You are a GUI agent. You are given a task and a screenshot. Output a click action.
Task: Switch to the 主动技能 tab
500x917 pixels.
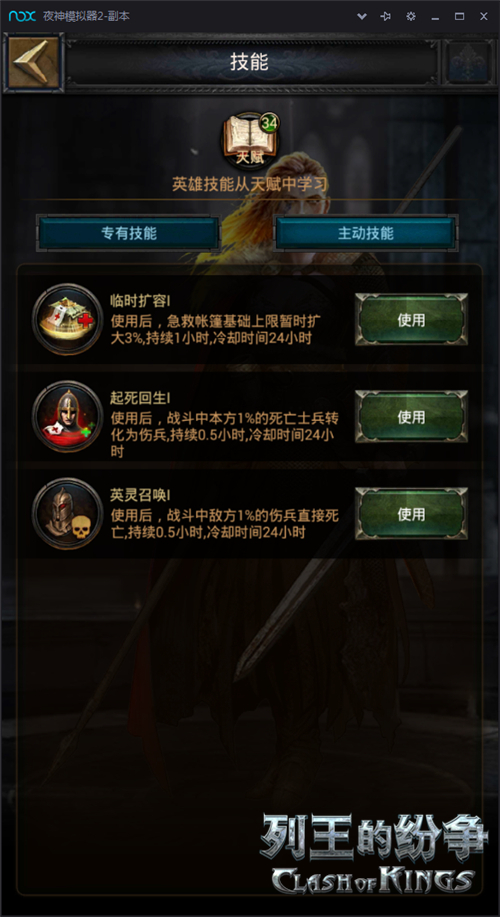pos(365,233)
